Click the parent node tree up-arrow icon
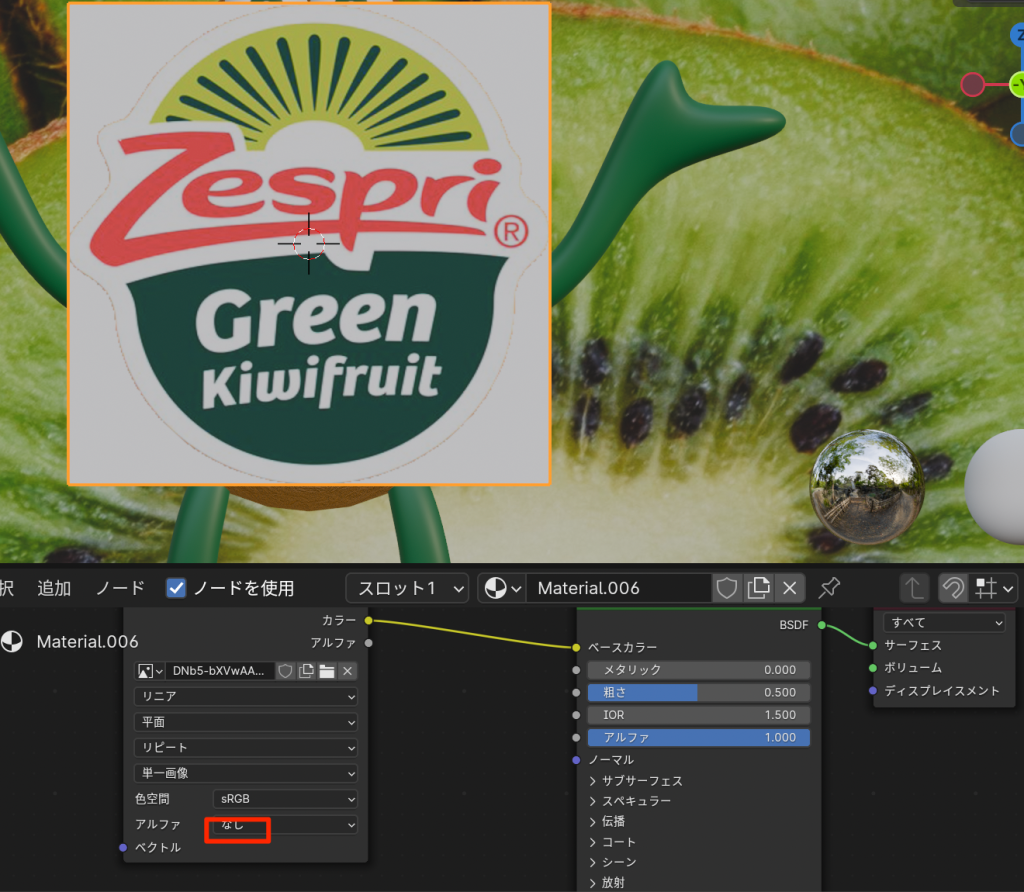The height and width of the screenshot is (892, 1024). click(x=913, y=588)
